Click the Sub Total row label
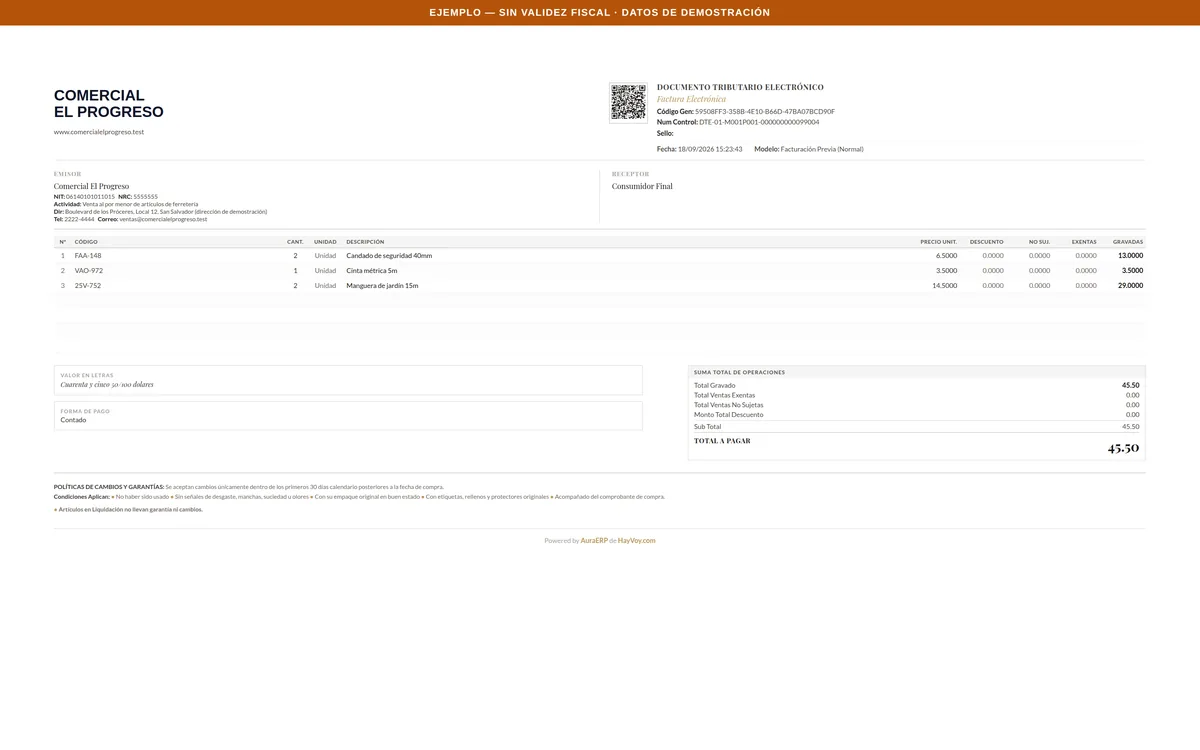 [x=708, y=427]
